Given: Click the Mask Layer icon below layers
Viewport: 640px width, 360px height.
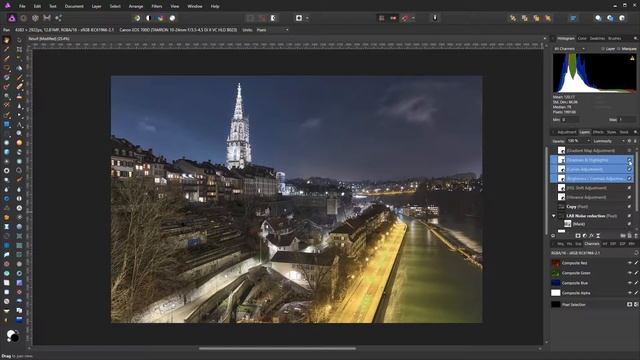Looking at the screenshot, I should (578, 236).
